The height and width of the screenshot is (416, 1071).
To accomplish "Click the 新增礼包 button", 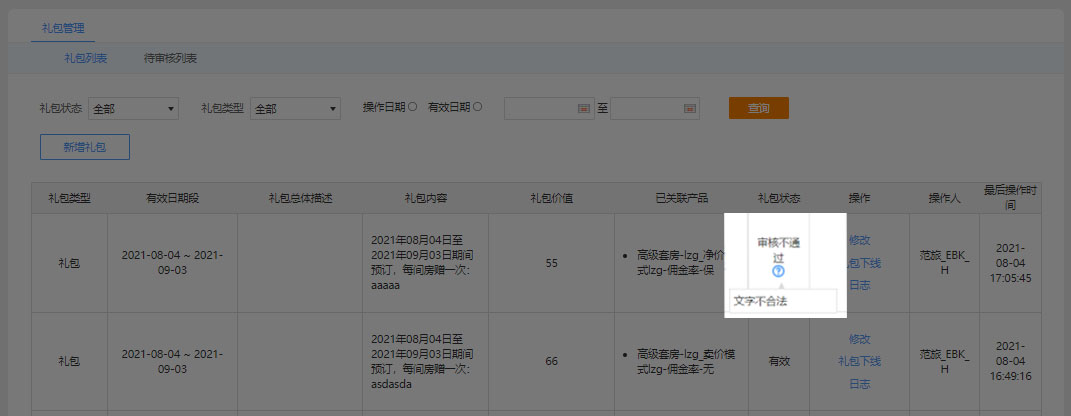I will [x=85, y=147].
